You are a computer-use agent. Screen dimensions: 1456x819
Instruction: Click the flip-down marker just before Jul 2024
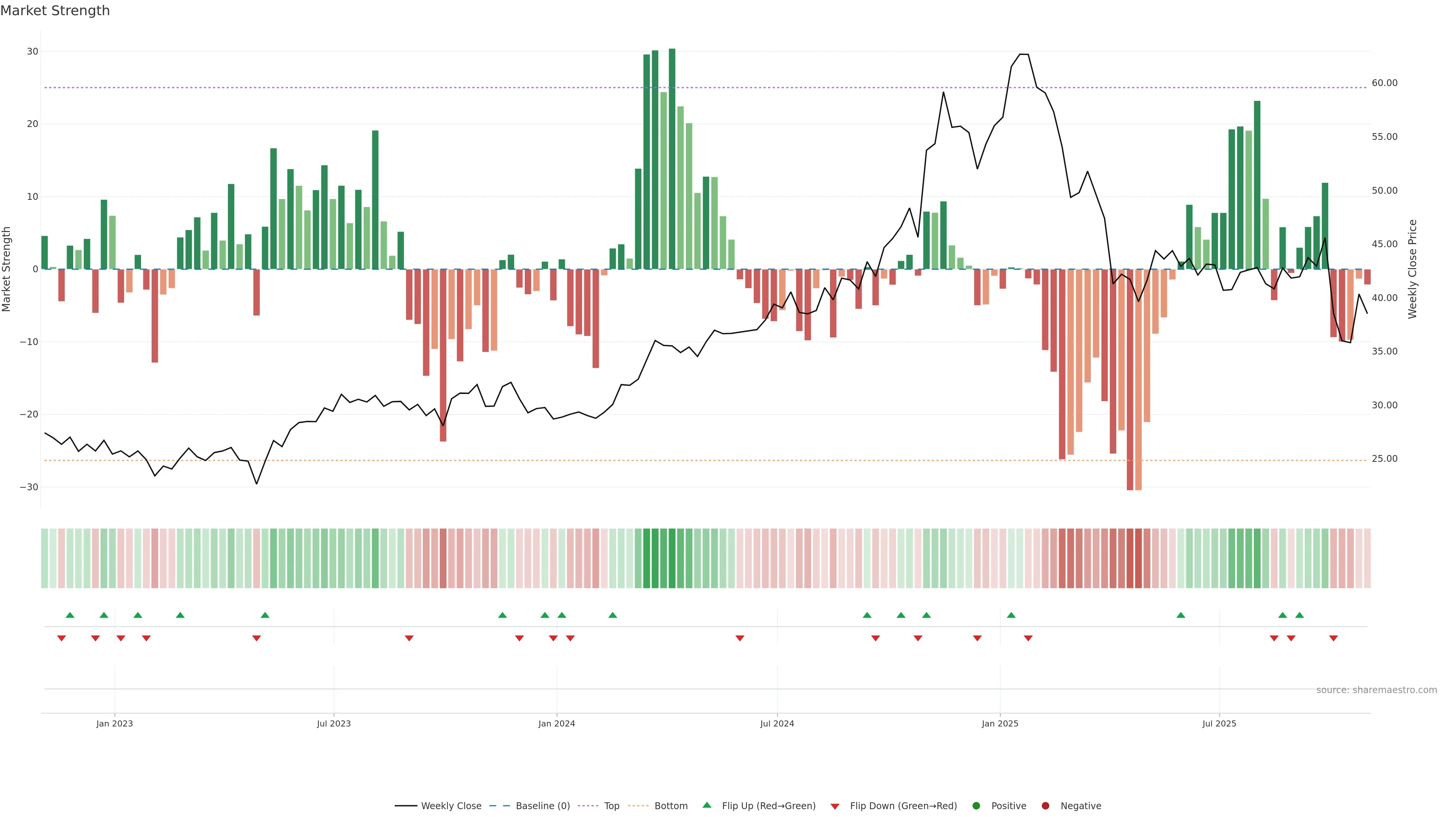pos(740,638)
